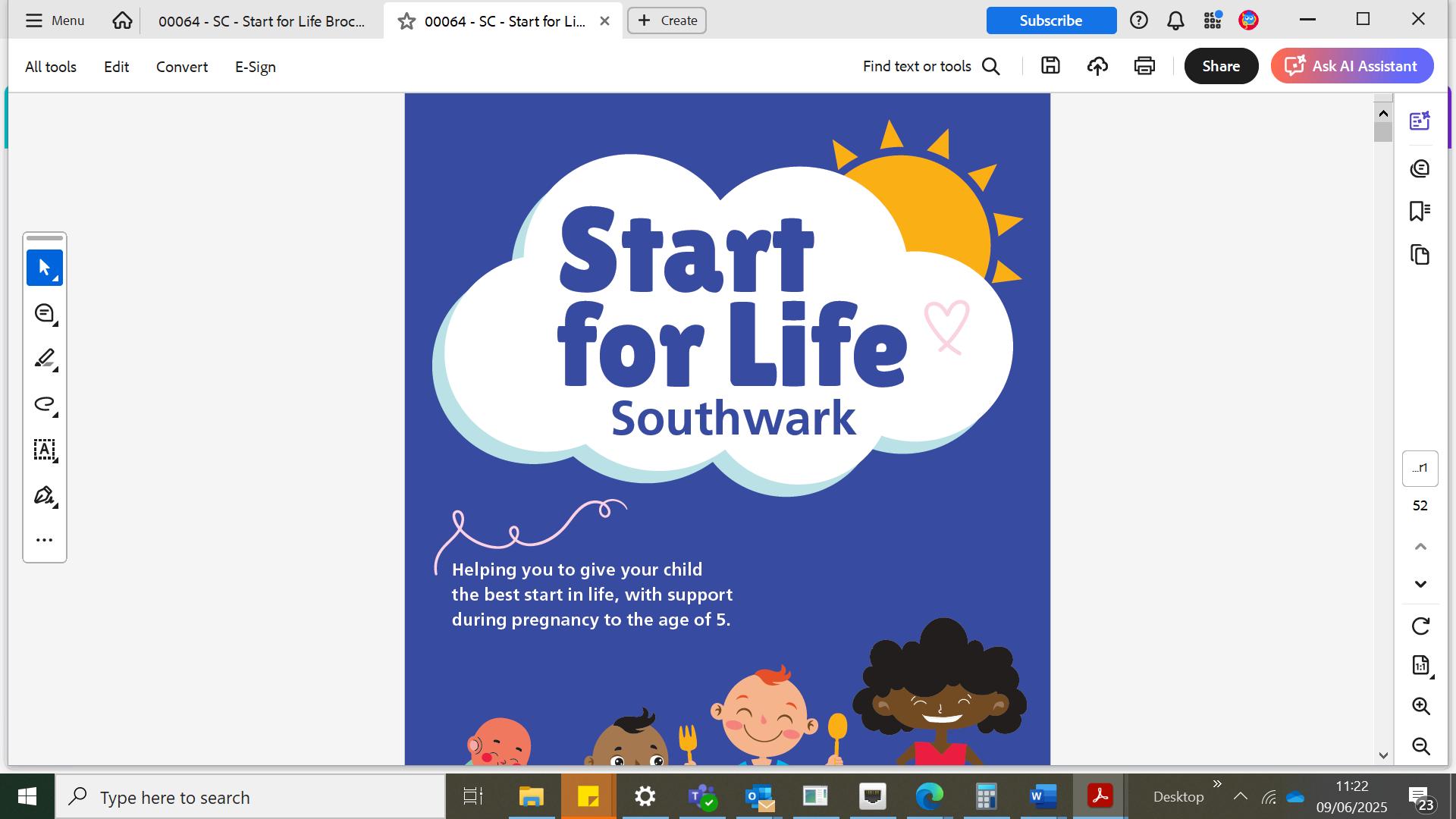Image resolution: width=1456 pixels, height=819 pixels.
Task: Open the Fill & Sign pen tool
Action: [x=44, y=496]
